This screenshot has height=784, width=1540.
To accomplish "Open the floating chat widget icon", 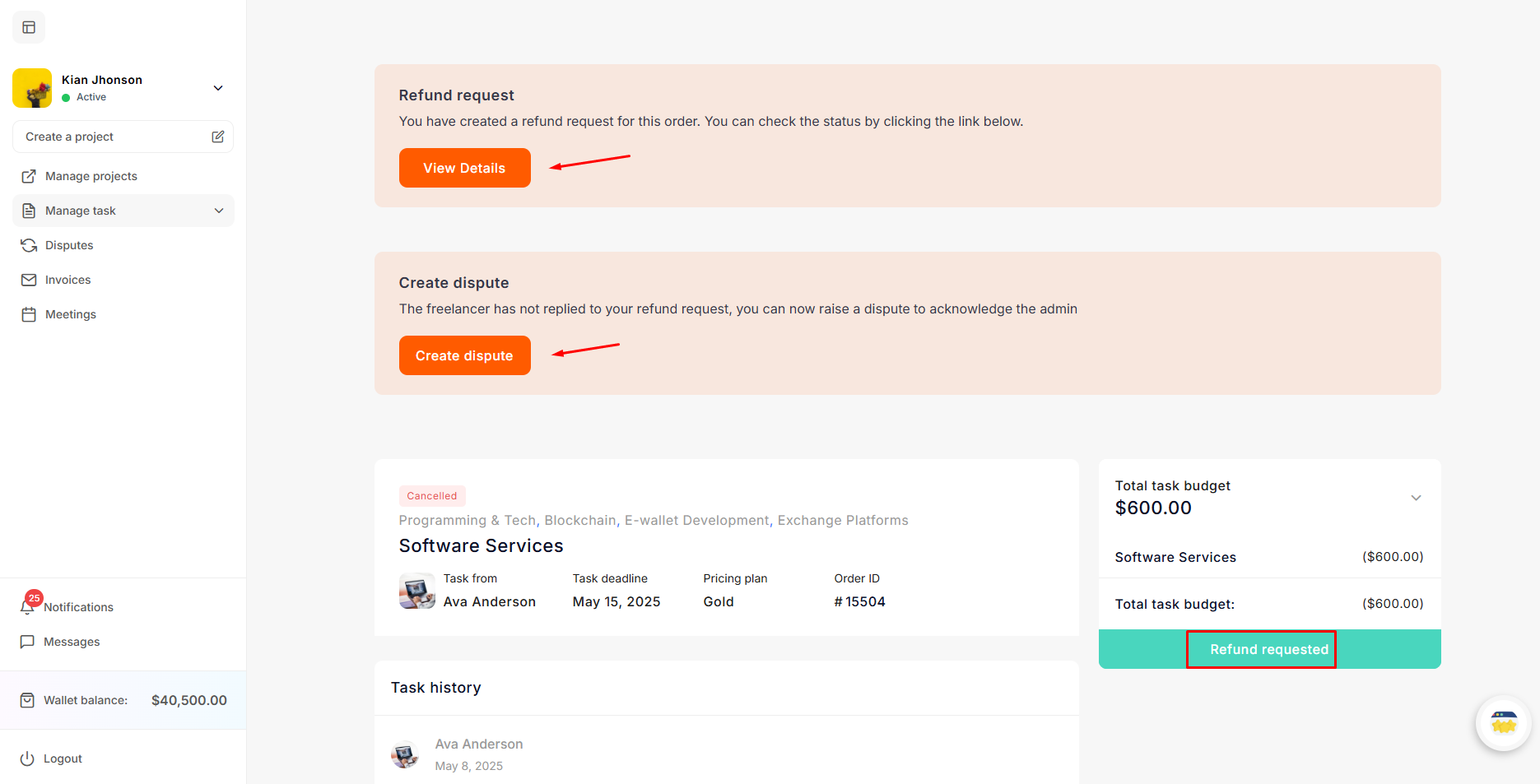I will click(x=1503, y=723).
